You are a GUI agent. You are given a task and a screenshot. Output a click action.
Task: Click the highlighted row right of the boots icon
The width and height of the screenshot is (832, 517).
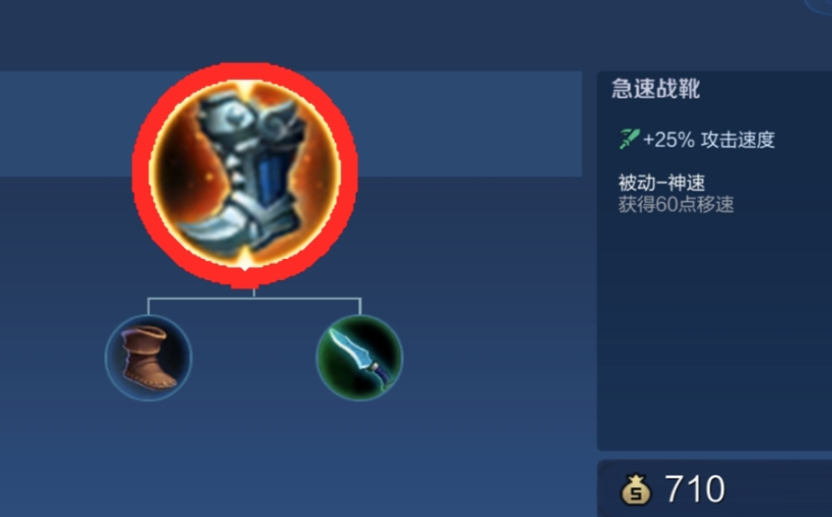point(470,124)
